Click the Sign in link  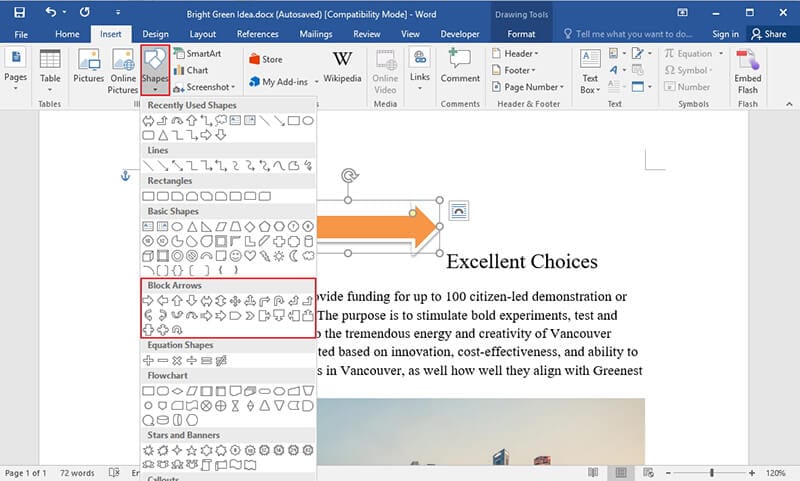pyautogui.click(x=725, y=34)
